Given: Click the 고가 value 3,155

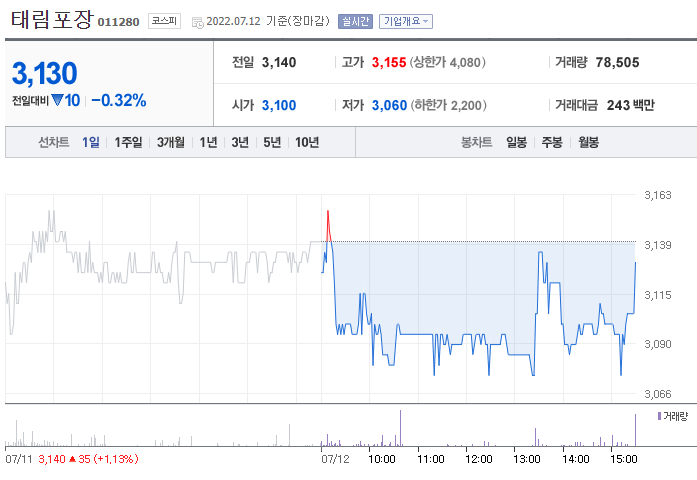Looking at the screenshot, I should click(x=389, y=62).
